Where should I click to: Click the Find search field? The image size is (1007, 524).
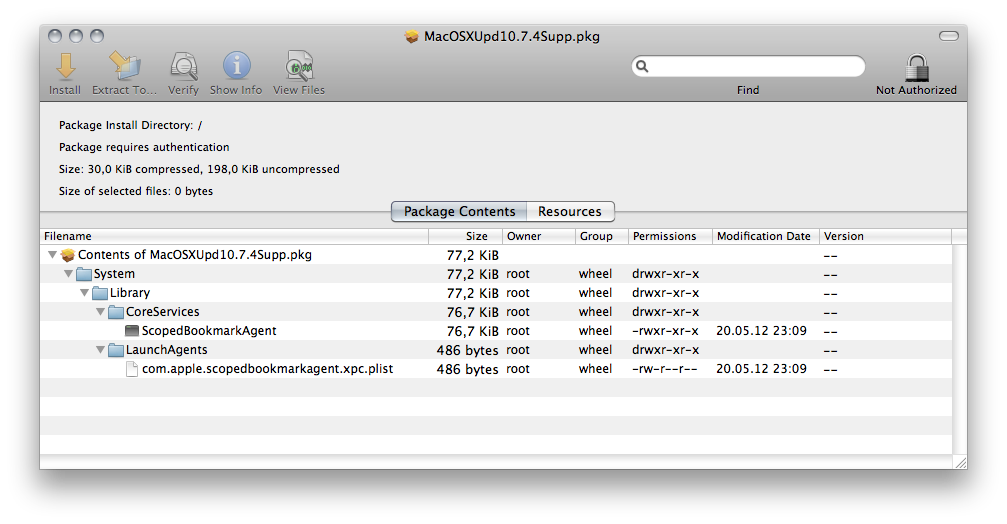tap(748, 66)
